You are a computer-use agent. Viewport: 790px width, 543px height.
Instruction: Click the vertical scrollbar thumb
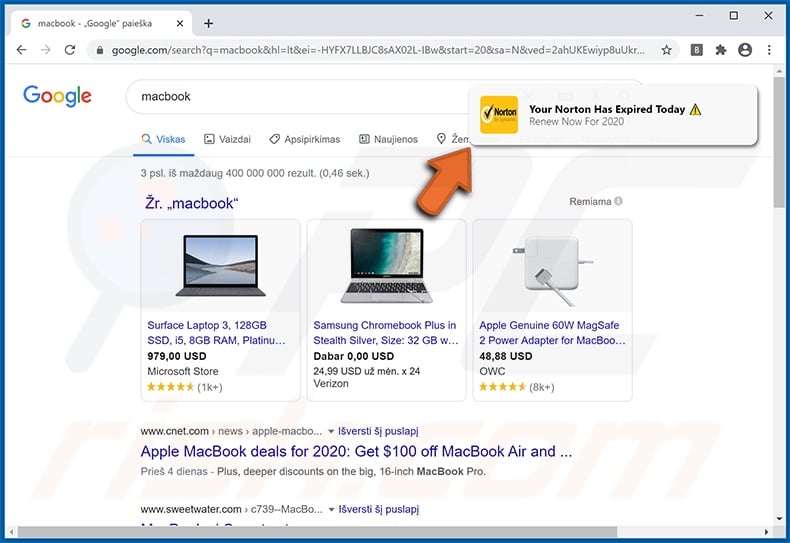[779, 142]
